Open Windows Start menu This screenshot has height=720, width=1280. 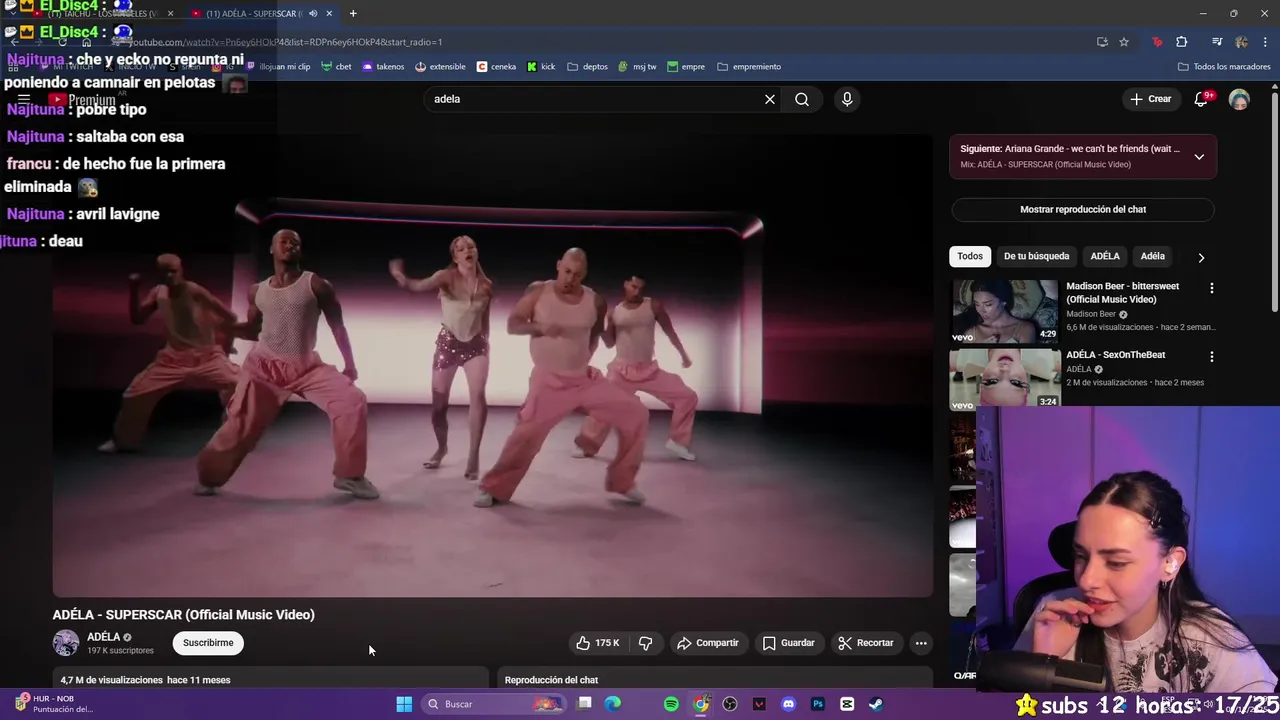click(404, 704)
